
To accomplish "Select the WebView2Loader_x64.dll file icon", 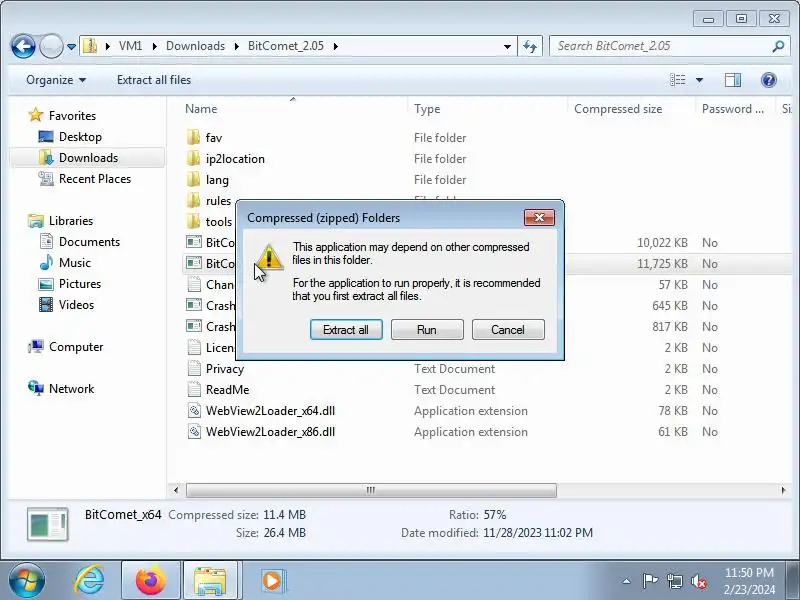I will (x=194, y=410).
